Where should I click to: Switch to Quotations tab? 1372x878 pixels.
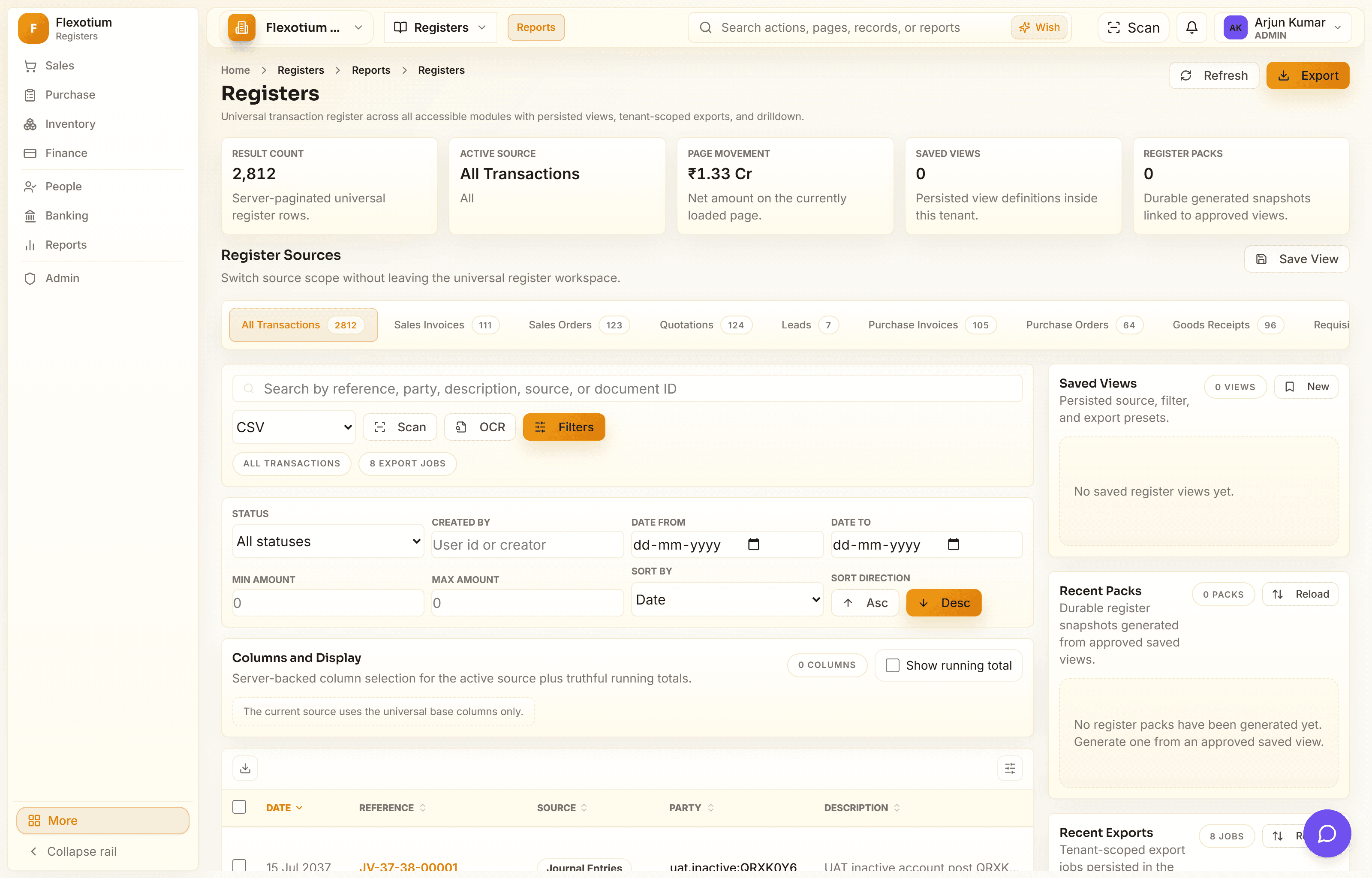(x=706, y=325)
